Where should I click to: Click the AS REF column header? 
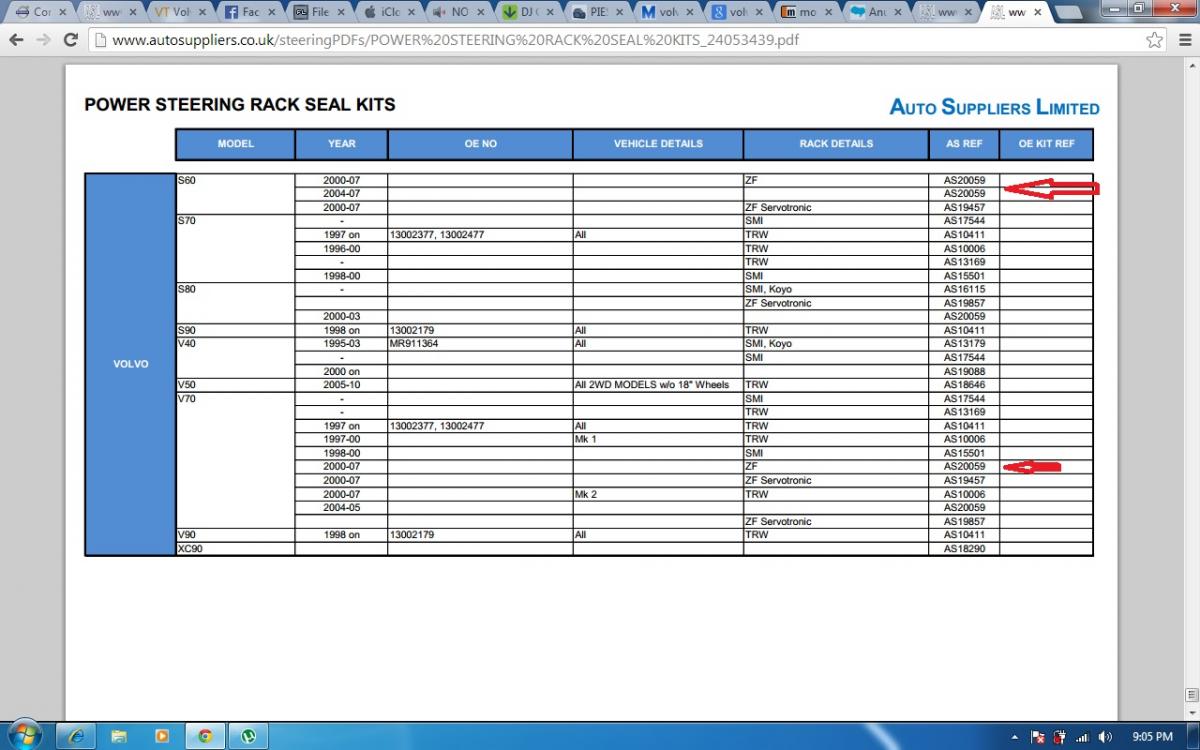[x=964, y=144]
